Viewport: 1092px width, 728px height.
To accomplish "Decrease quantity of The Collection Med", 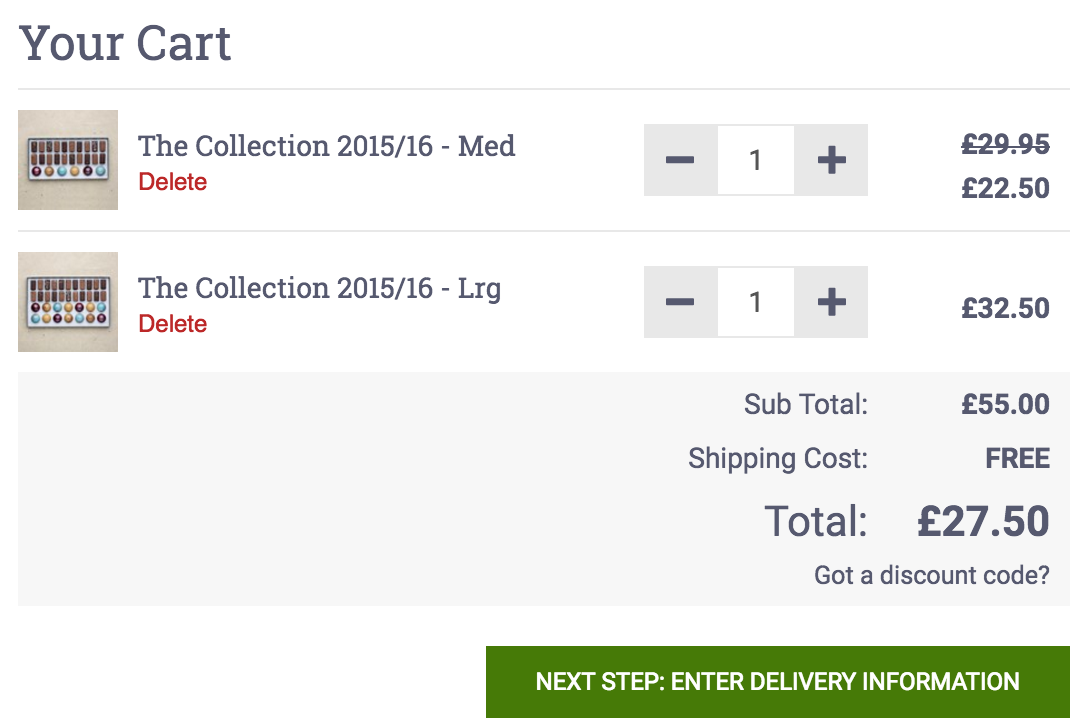I will point(680,160).
